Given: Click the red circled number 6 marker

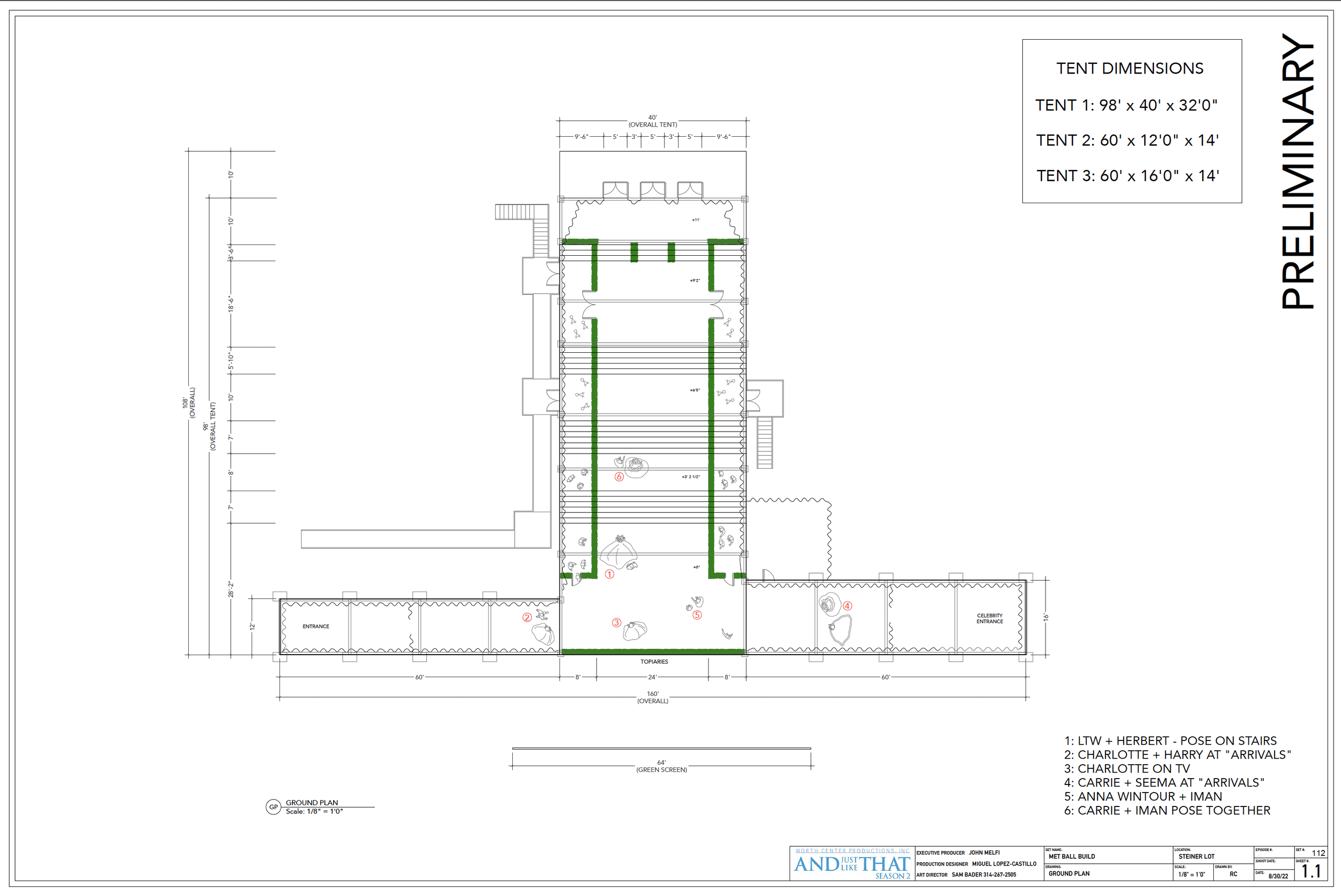Looking at the screenshot, I should pos(618,477).
